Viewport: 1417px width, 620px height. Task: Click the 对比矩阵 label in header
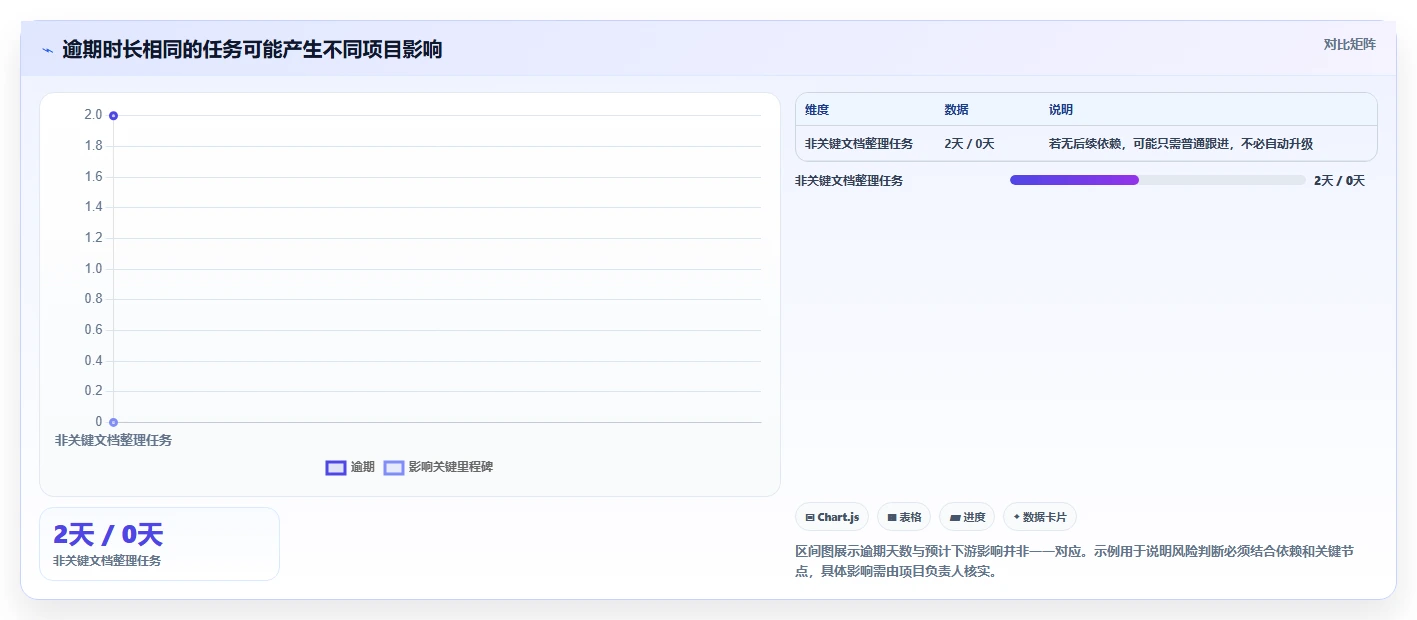[1350, 44]
